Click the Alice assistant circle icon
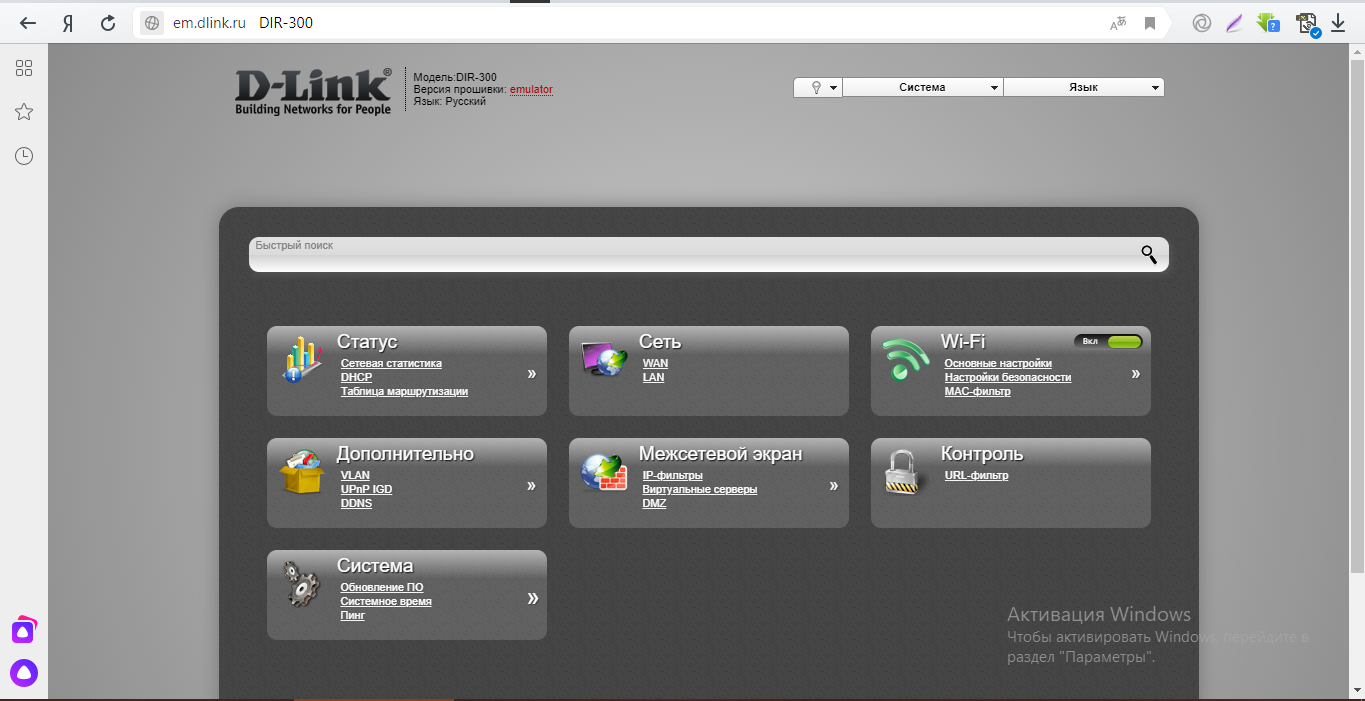 tap(24, 673)
